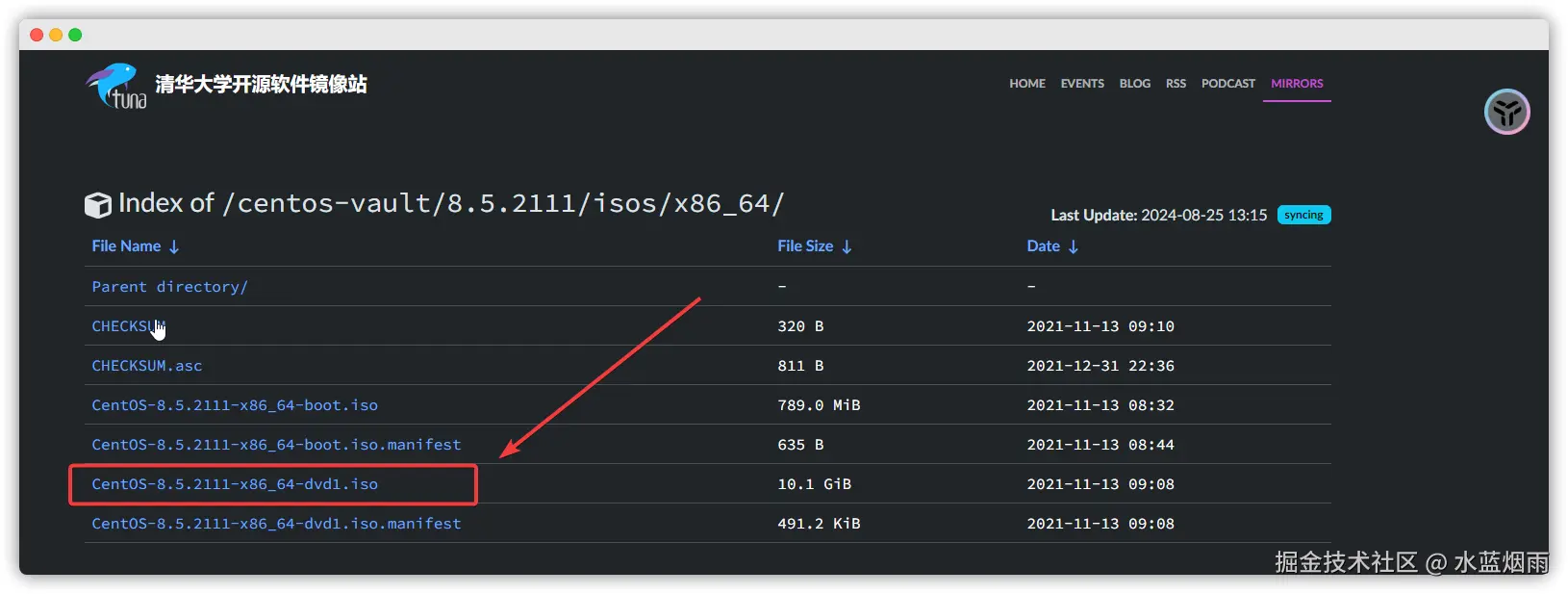Viewport: 1568px width, 594px height.
Task: Go to the BLOG page
Action: (1135, 84)
